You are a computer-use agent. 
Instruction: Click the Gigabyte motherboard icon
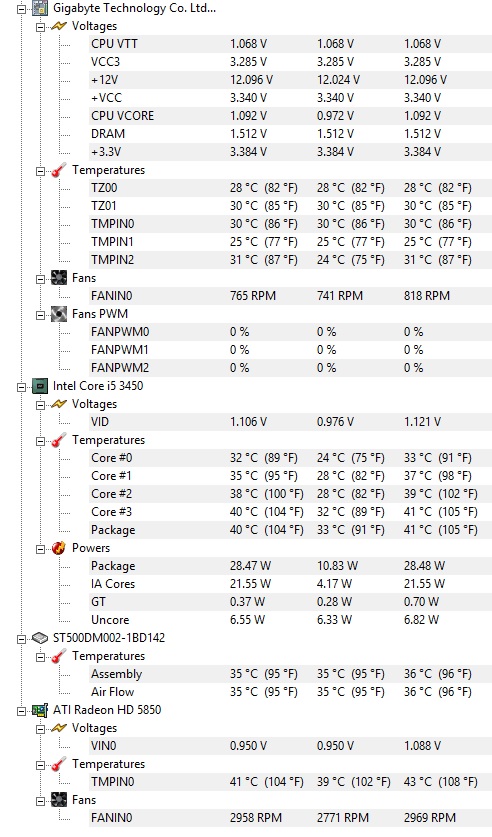(39, 8)
